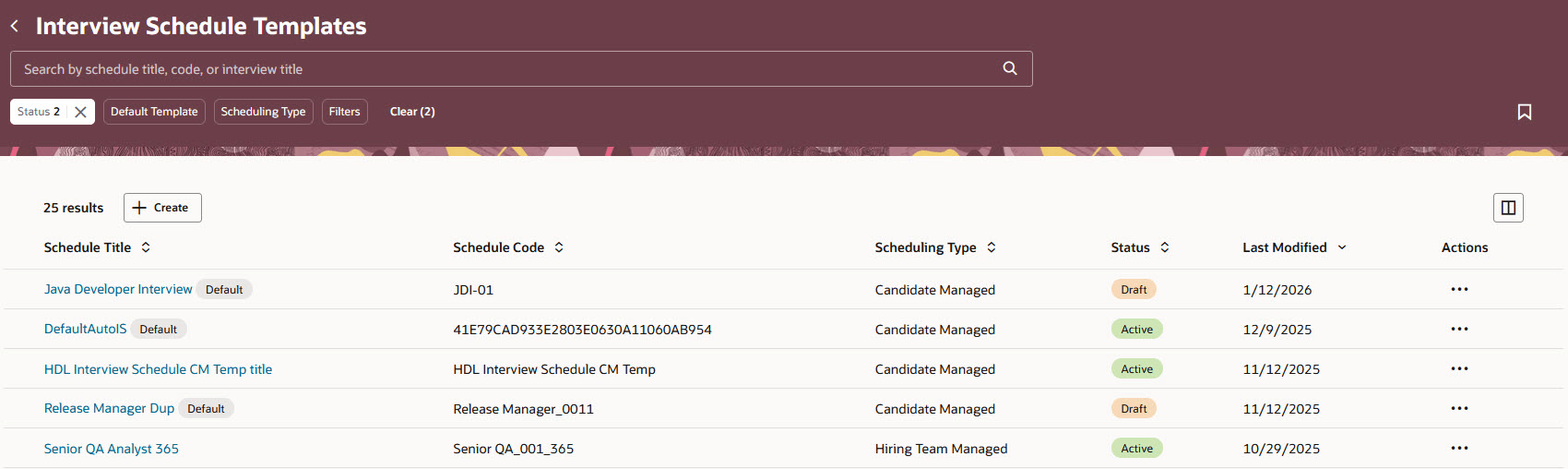The height and width of the screenshot is (469, 1568).
Task: Click Draft status of Release Manager Dup
Action: 1134,408
